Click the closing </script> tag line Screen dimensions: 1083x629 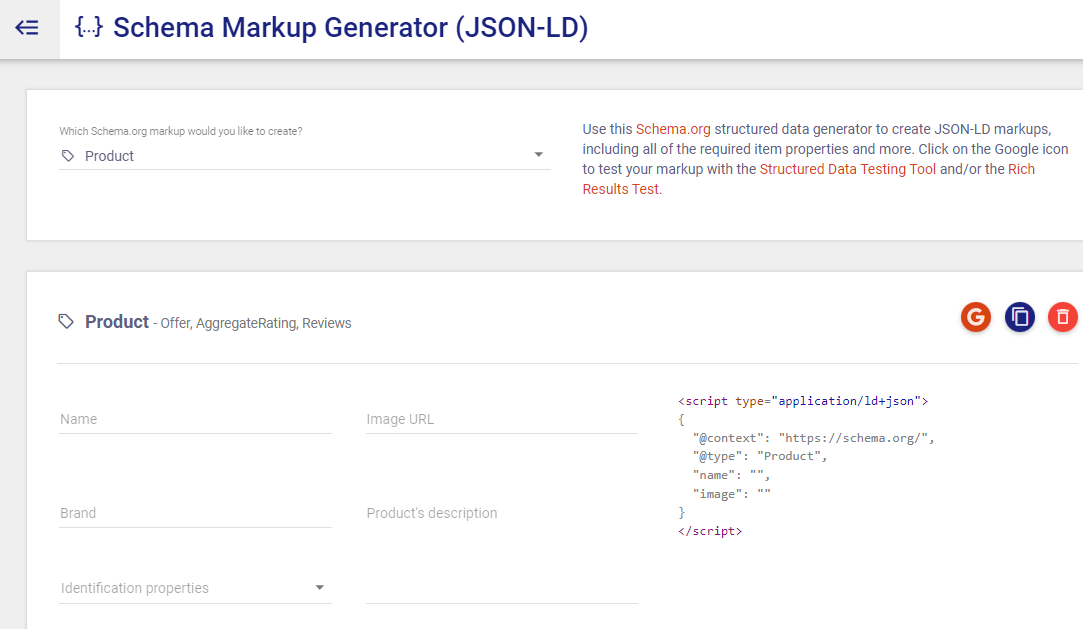710,531
